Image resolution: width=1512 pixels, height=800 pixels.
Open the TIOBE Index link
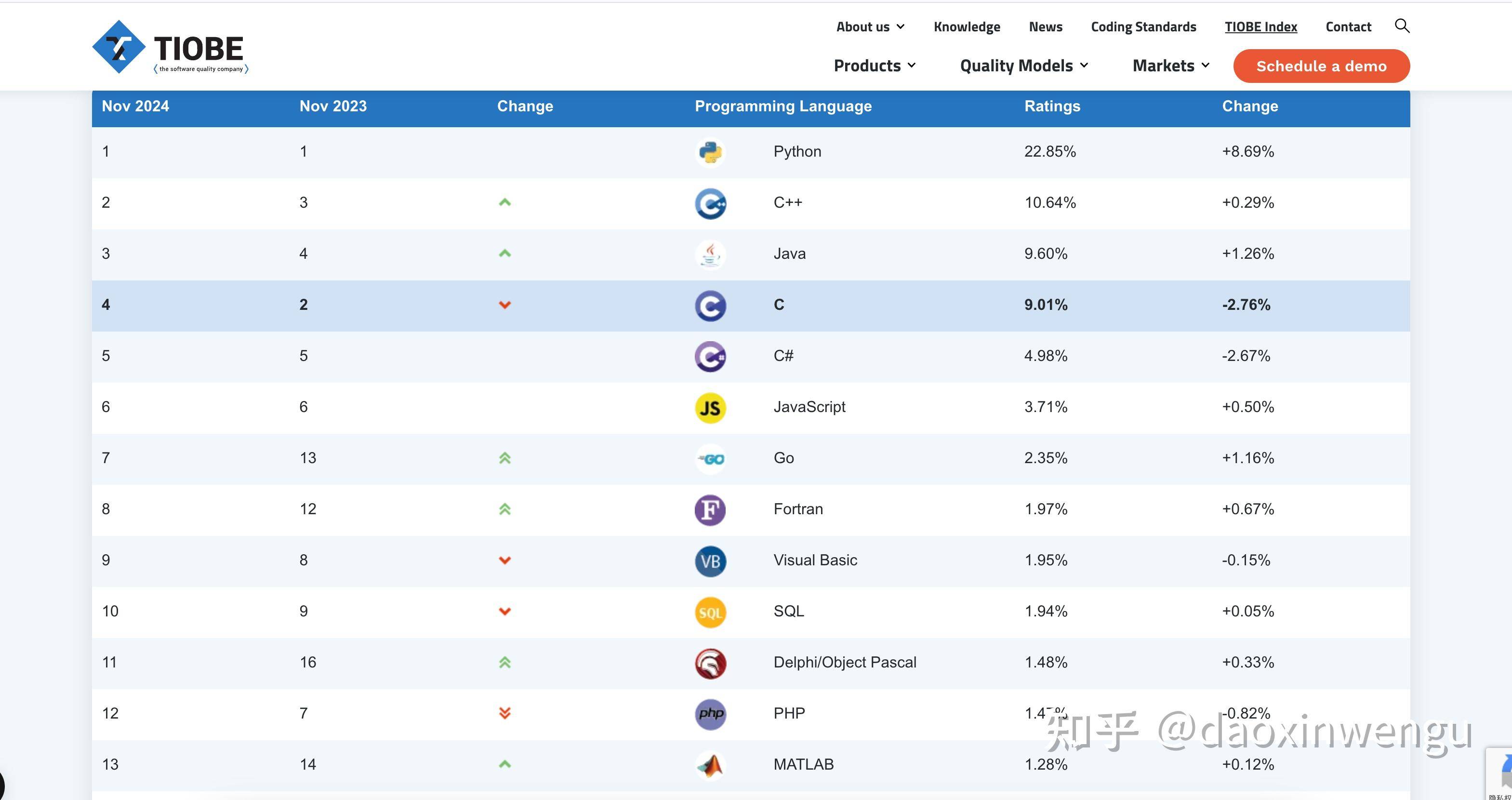pyautogui.click(x=1261, y=27)
